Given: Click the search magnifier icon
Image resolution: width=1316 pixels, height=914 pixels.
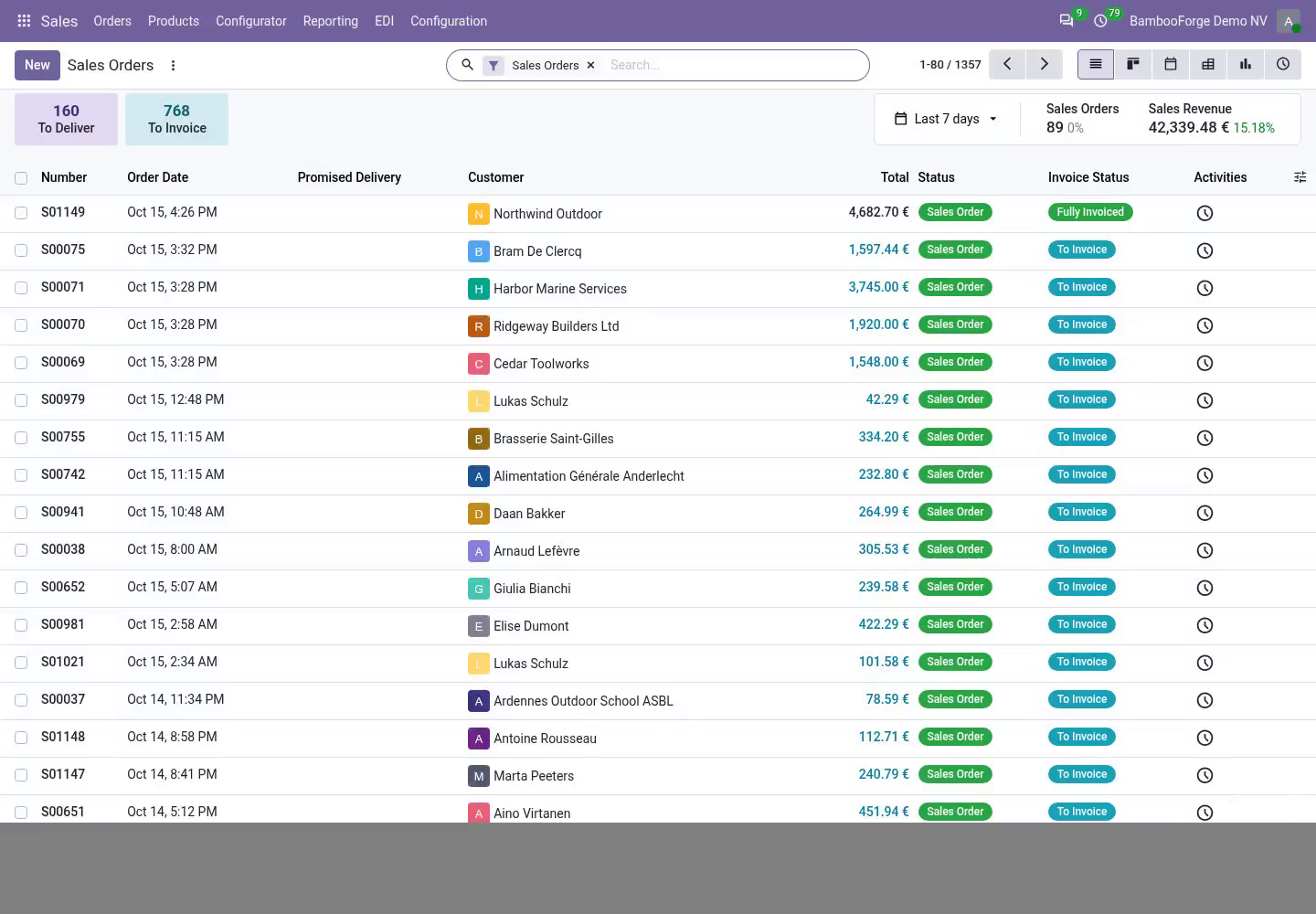Looking at the screenshot, I should (467, 65).
